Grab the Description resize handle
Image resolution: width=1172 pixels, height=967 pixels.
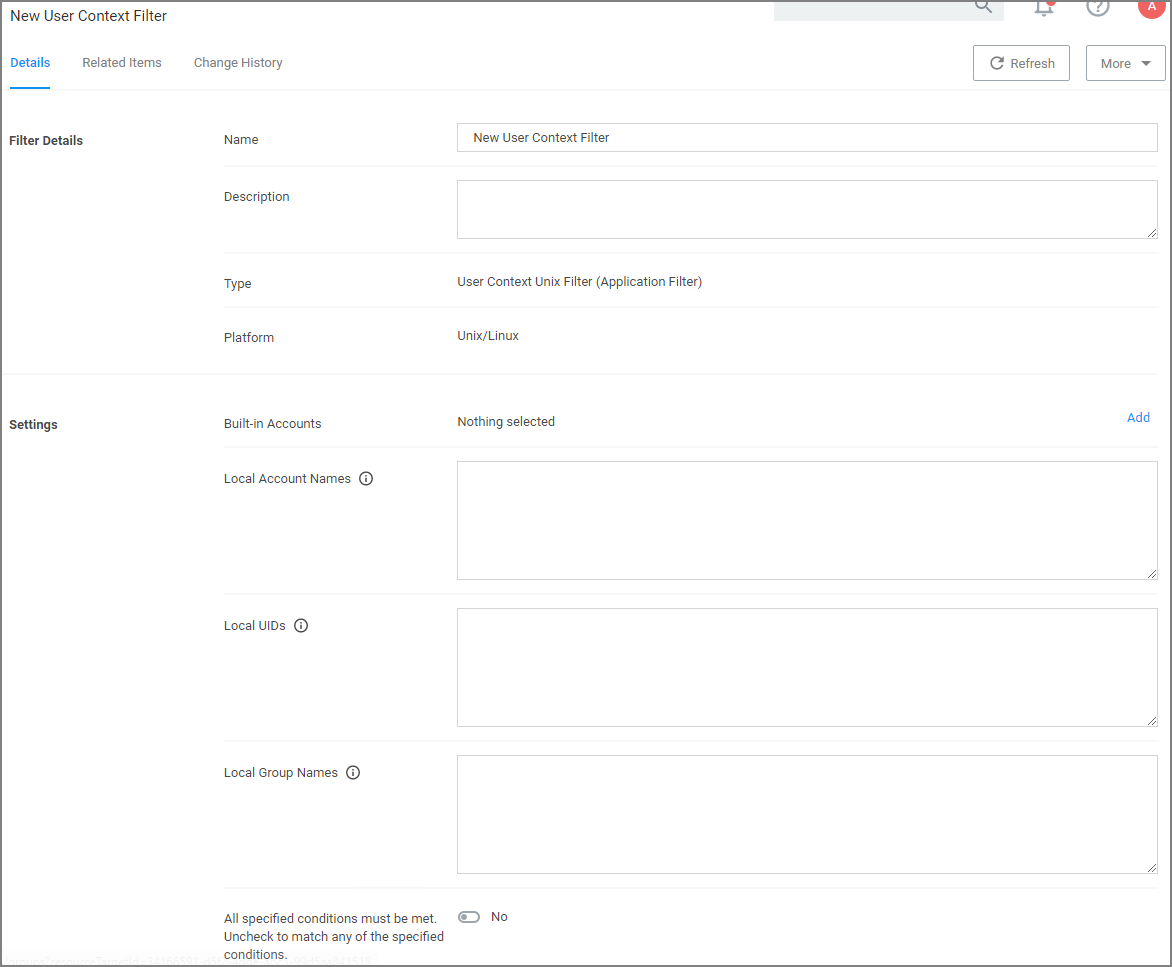pos(1152,233)
